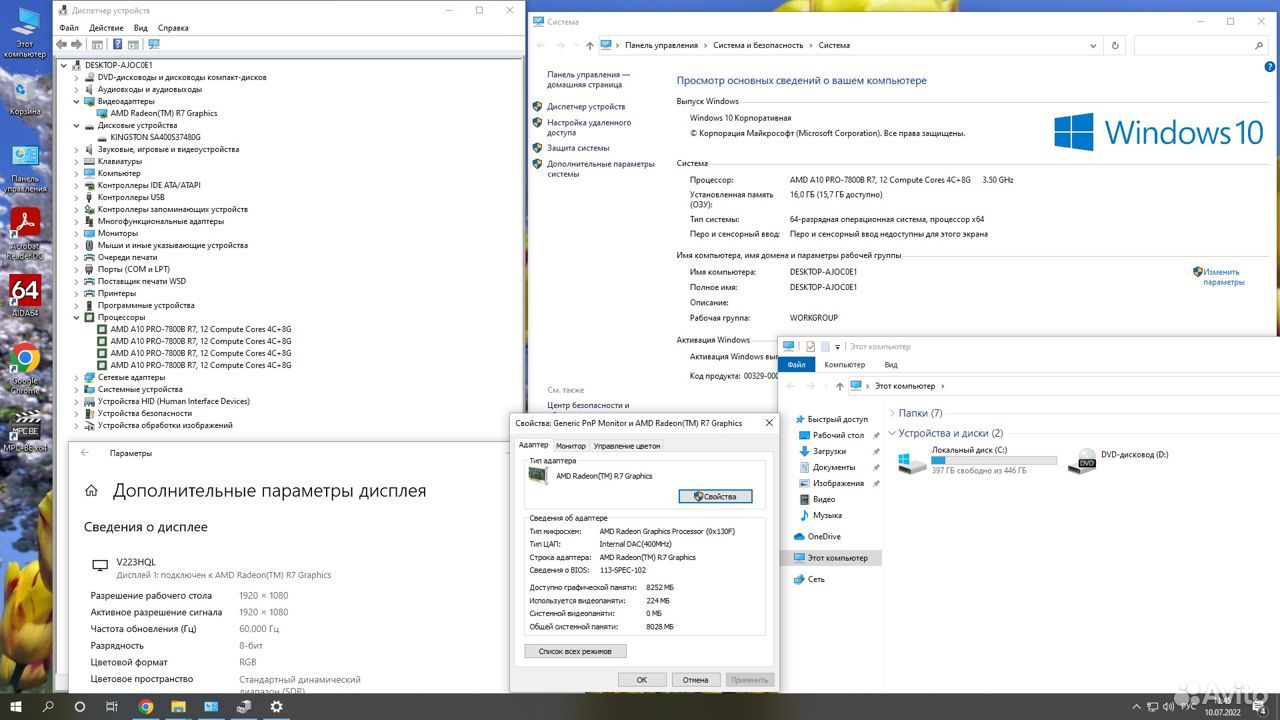Click Система и безопасность breadcrumb segment
1280x720 pixels.
pos(758,45)
